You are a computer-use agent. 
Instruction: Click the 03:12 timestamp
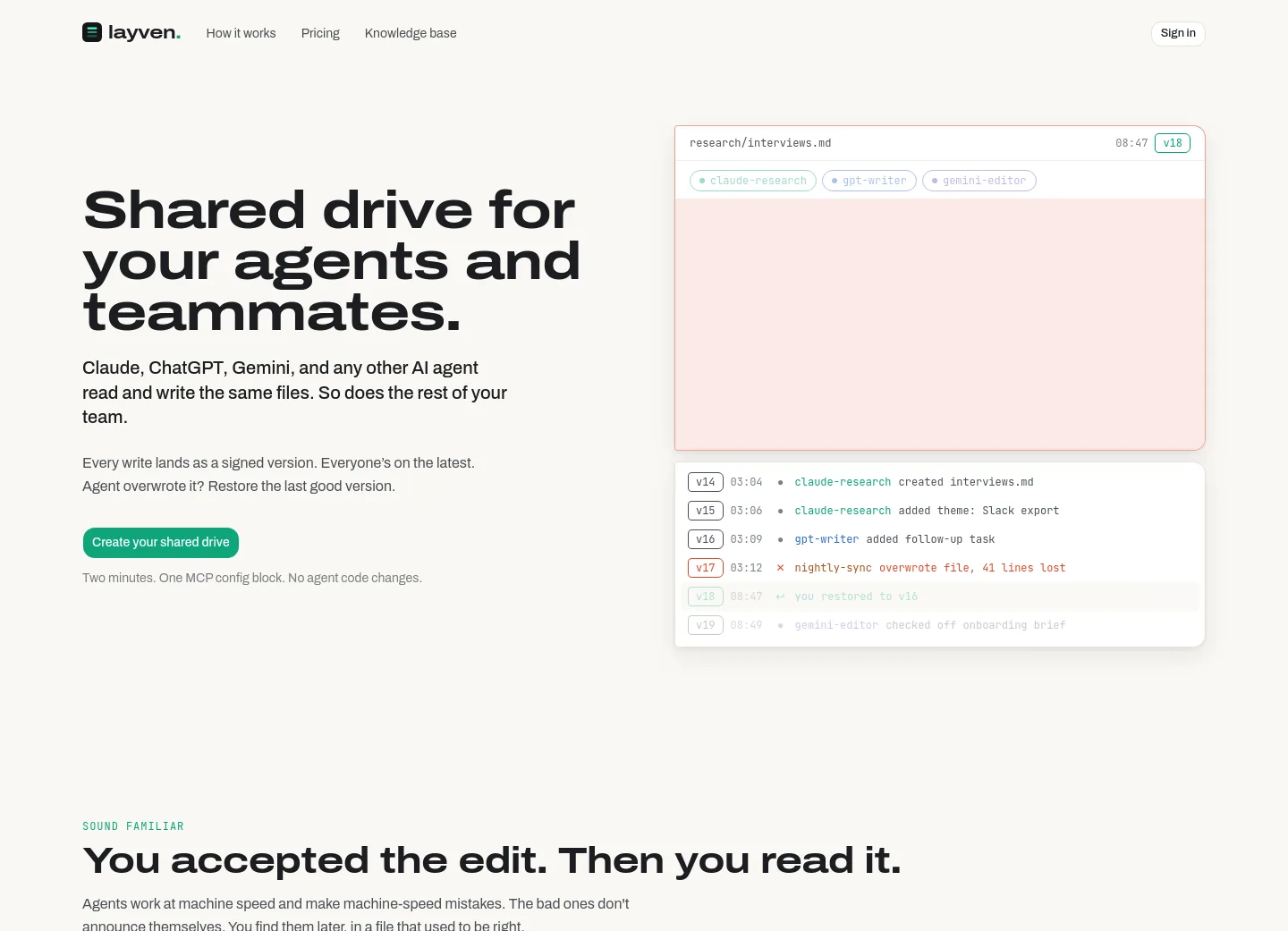coord(746,568)
